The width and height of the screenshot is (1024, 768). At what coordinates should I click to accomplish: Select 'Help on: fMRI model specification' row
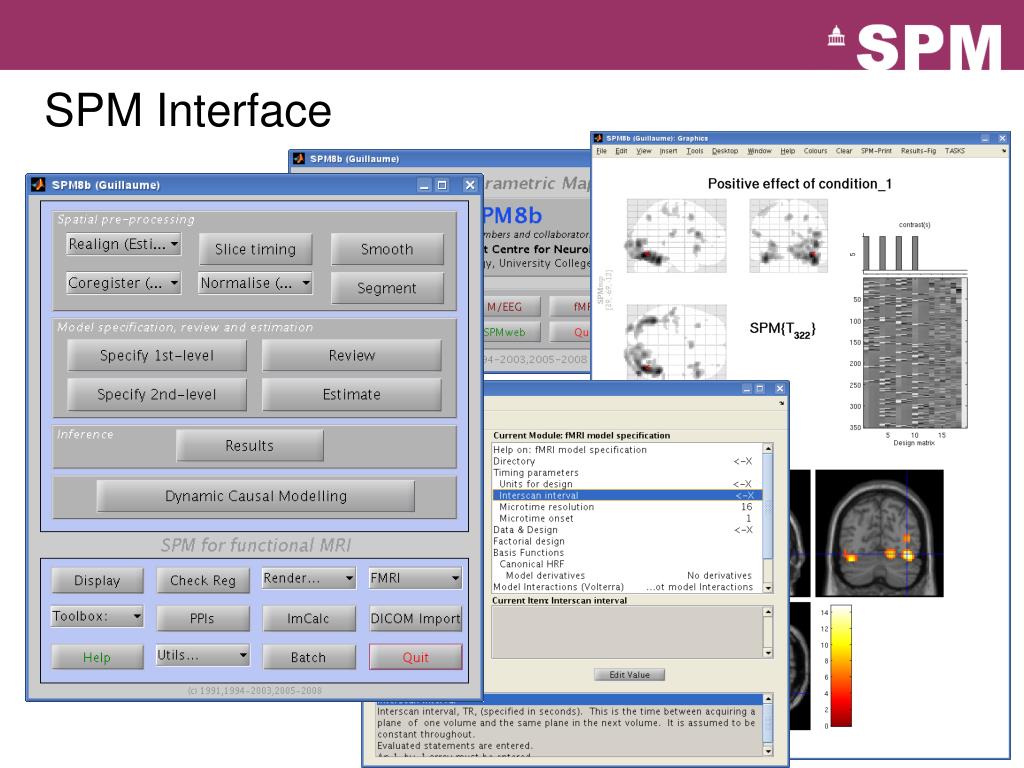pos(627,449)
